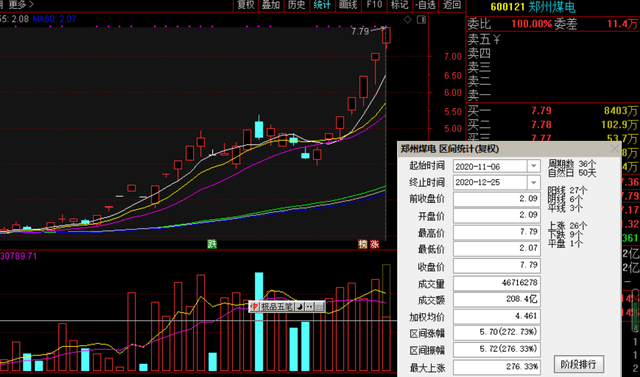Image resolution: width=640 pixels, height=377 pixels.
Task: Expand the 终止时间 date dropdown
Action: tap(533, 183)
